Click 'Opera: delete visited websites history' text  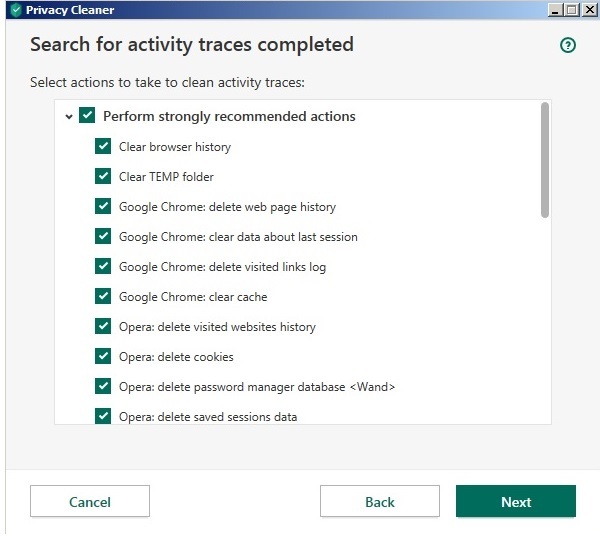(x=217, y=327)
